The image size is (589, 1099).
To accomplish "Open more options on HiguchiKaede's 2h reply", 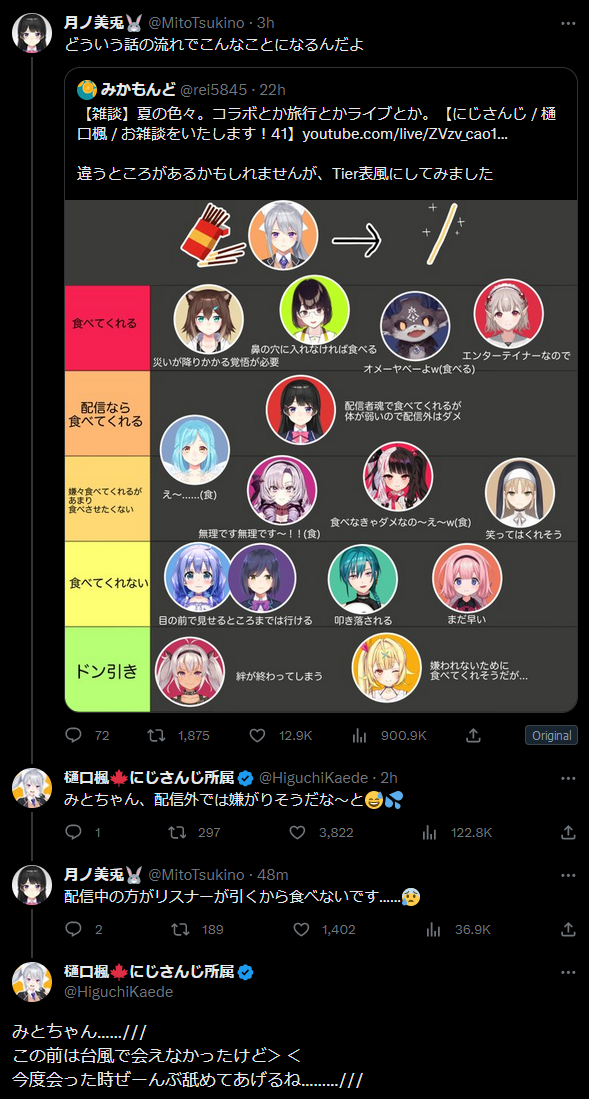I will coord(569,778).
